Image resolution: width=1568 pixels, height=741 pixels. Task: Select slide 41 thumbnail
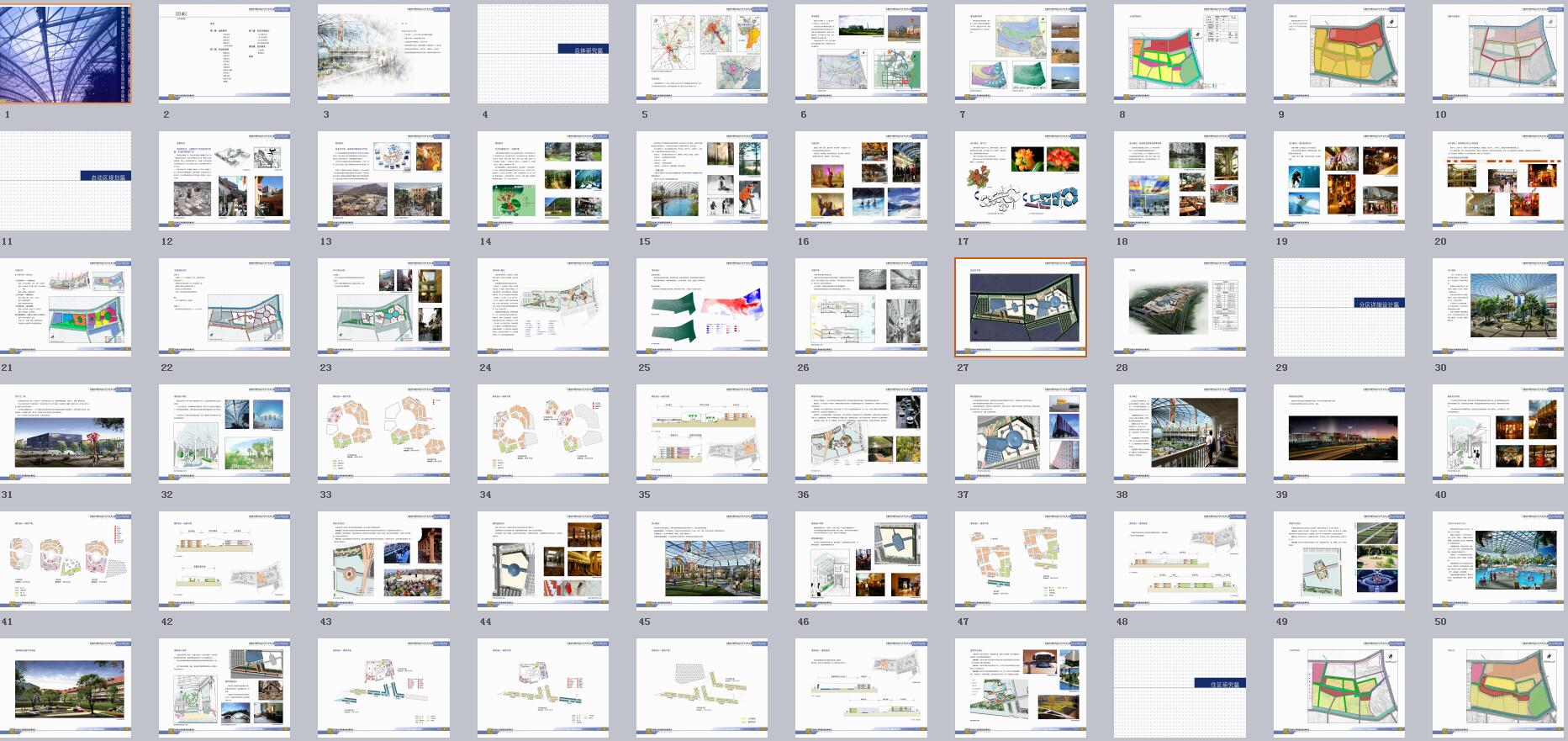point(66,561)
